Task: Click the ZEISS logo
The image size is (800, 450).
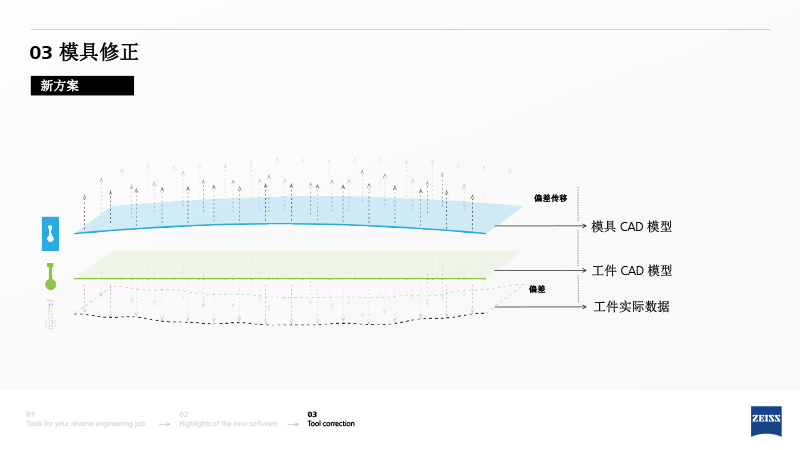Action: (766, 420)
